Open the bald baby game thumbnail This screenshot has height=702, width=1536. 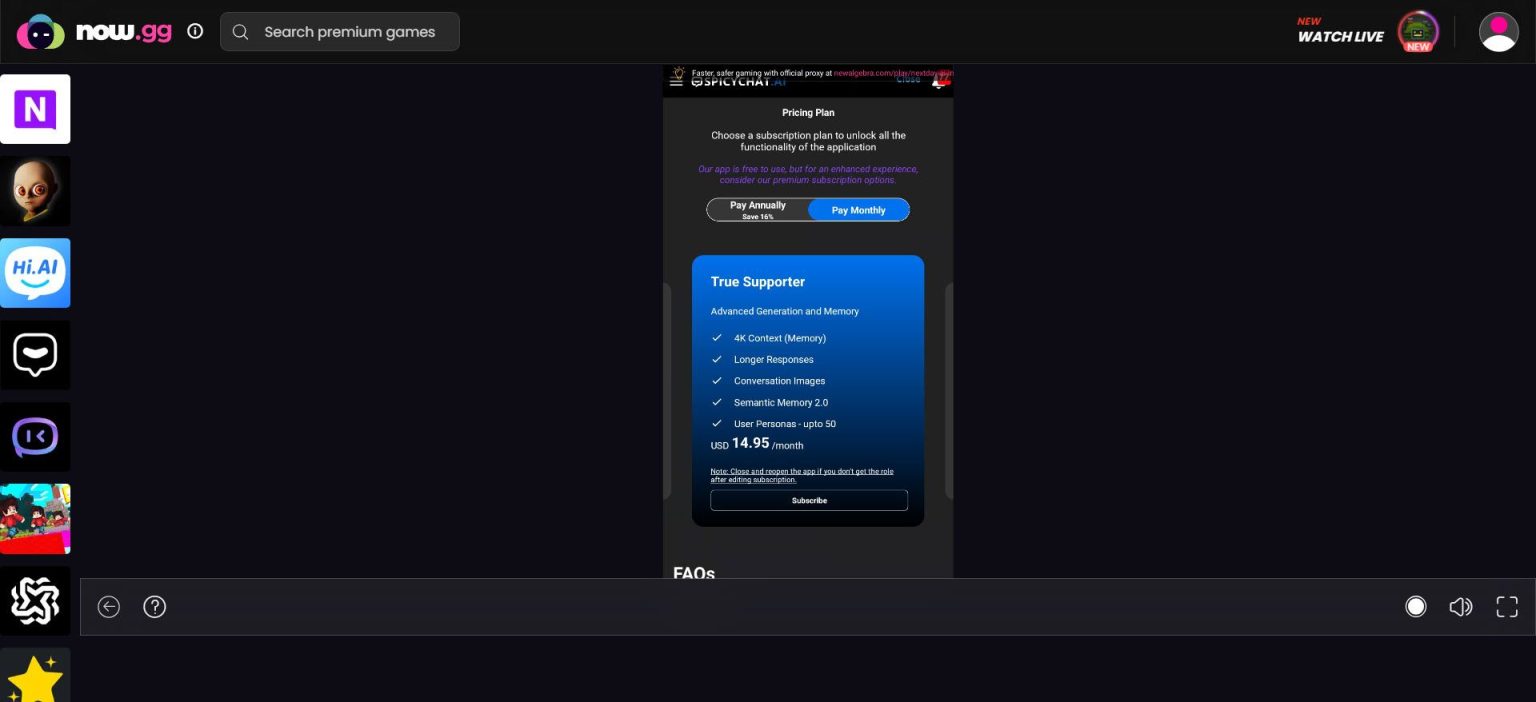point(35,191)
